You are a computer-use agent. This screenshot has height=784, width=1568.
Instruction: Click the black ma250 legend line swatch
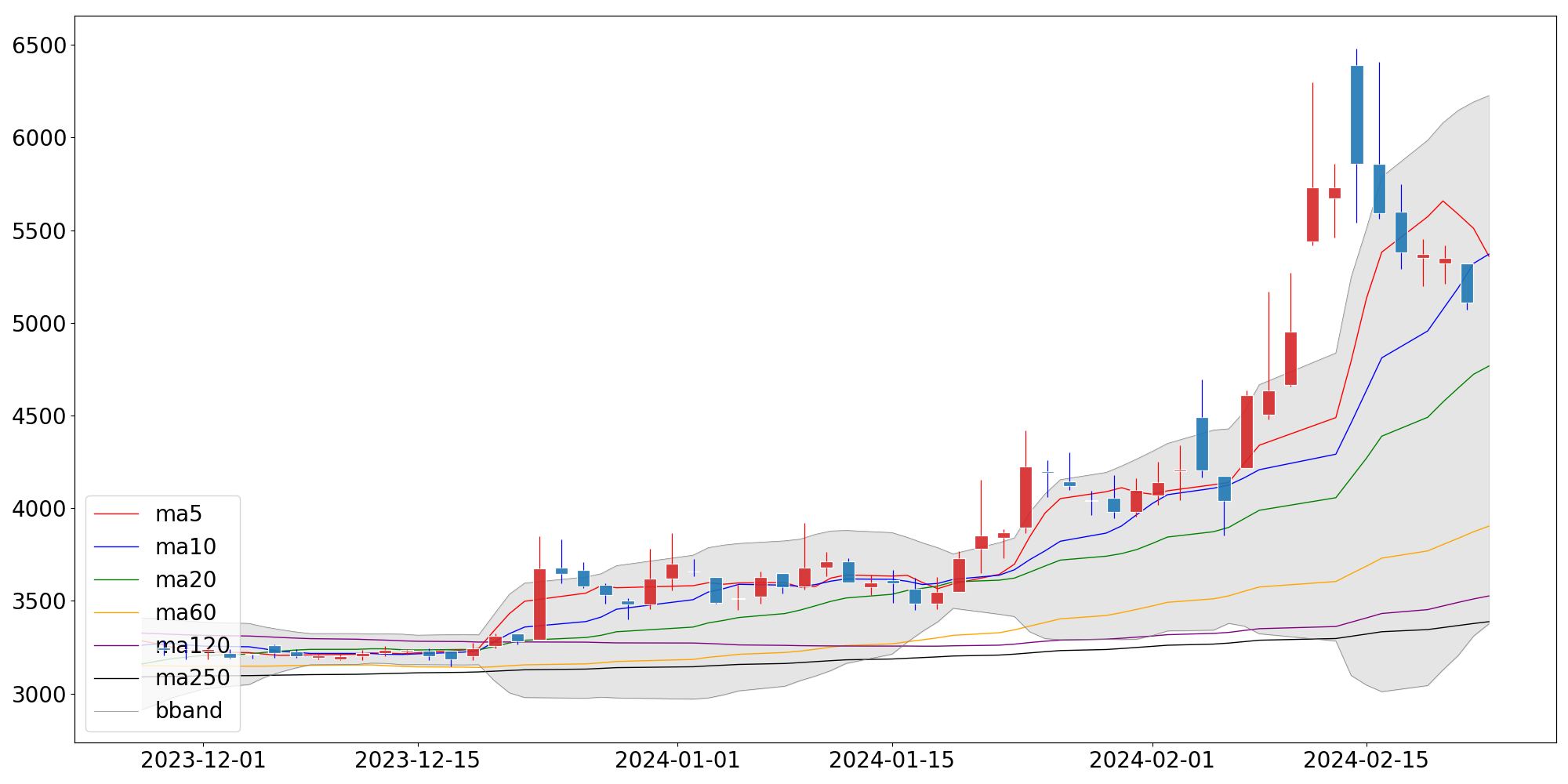point(116,678)
